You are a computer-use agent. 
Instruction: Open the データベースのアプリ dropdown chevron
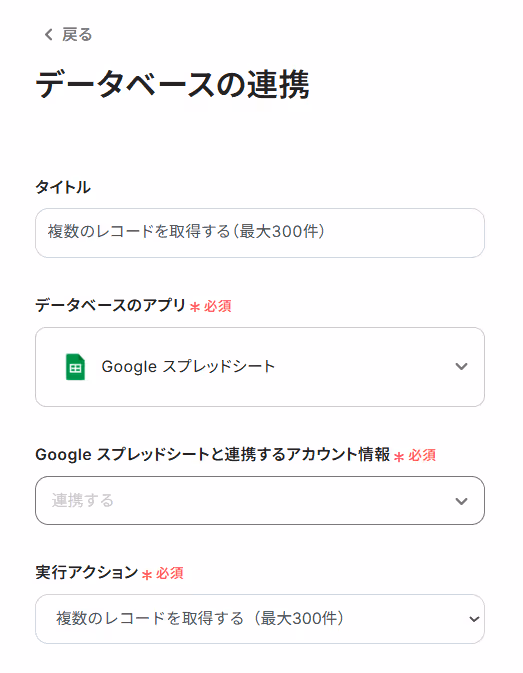[461, 367]
